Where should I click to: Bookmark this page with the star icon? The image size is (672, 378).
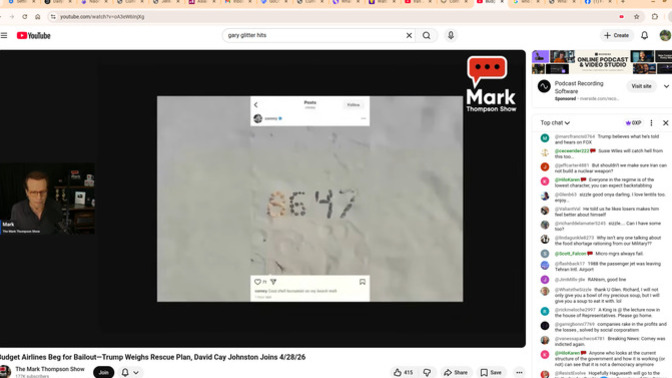(x=636, y=17)
